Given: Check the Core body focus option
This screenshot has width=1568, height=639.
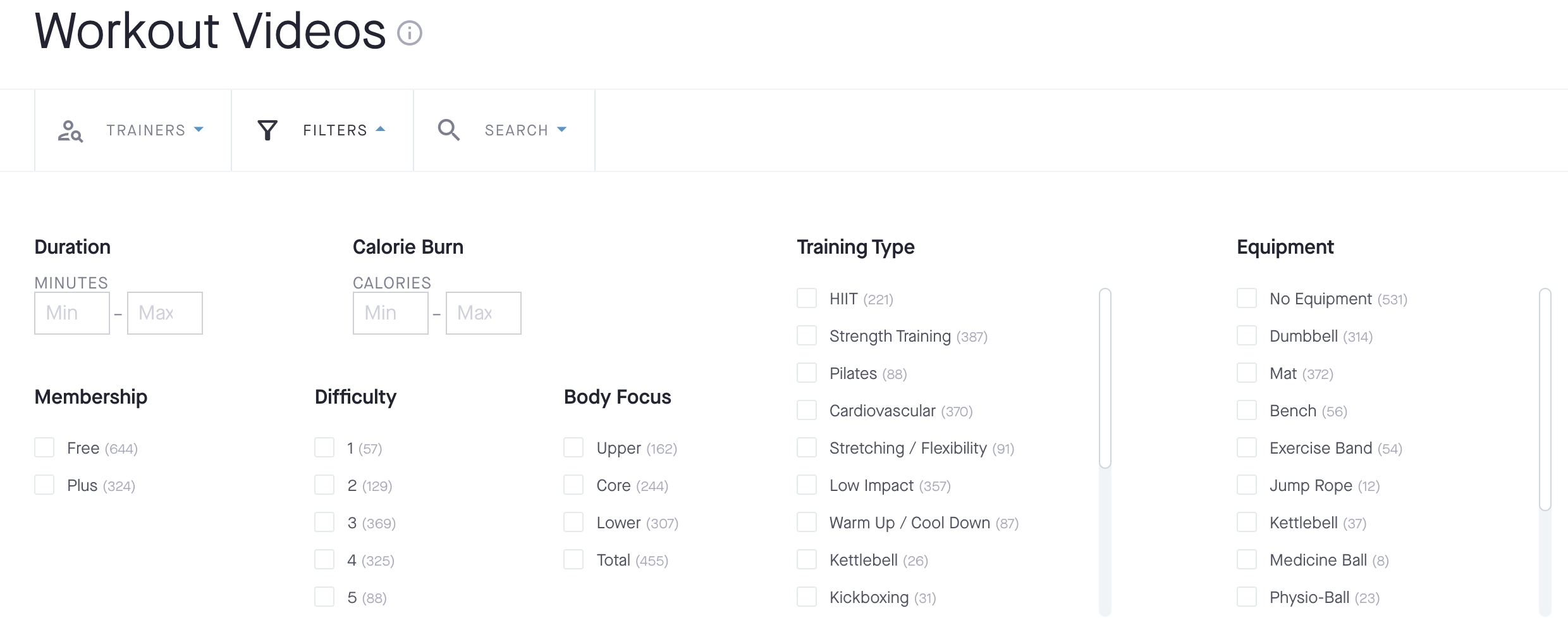Looking at the screenshot, I should (573, 485).
